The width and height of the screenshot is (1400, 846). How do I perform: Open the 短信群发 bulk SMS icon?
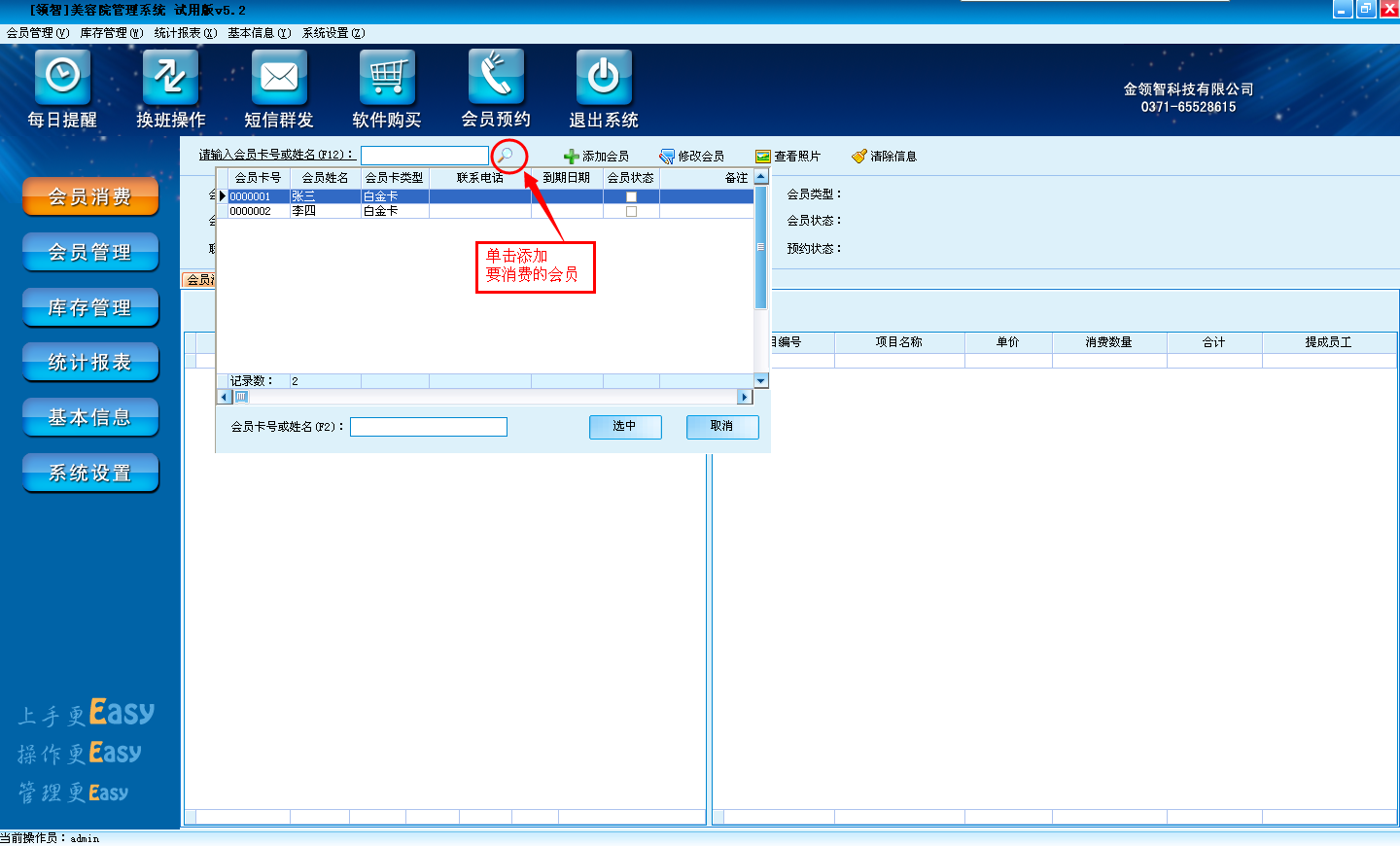tap(279, 78)
